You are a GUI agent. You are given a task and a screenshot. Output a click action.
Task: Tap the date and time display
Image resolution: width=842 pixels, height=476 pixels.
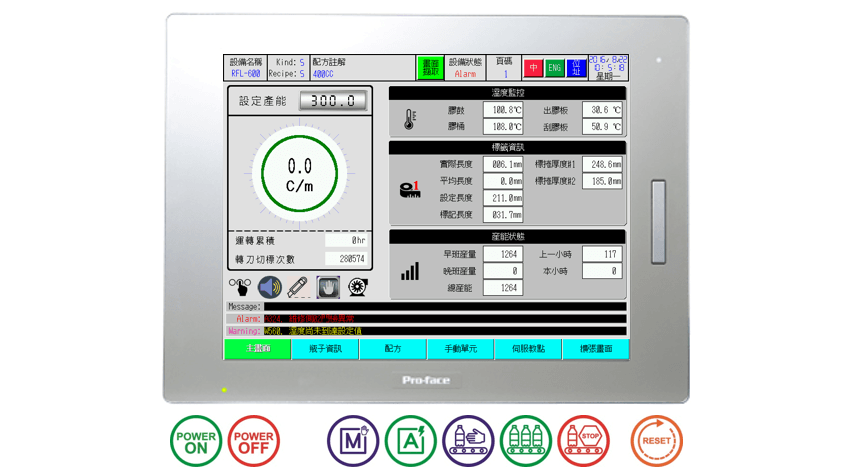coord(608,68)
